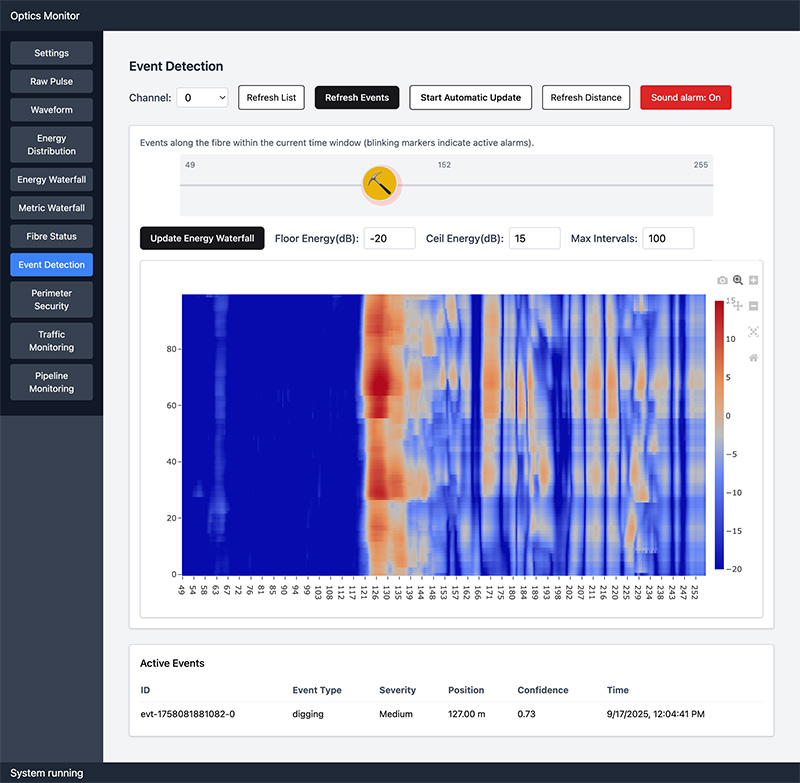
Task: Select the magnifier zoom tool
Action: (x=738, y=281)
